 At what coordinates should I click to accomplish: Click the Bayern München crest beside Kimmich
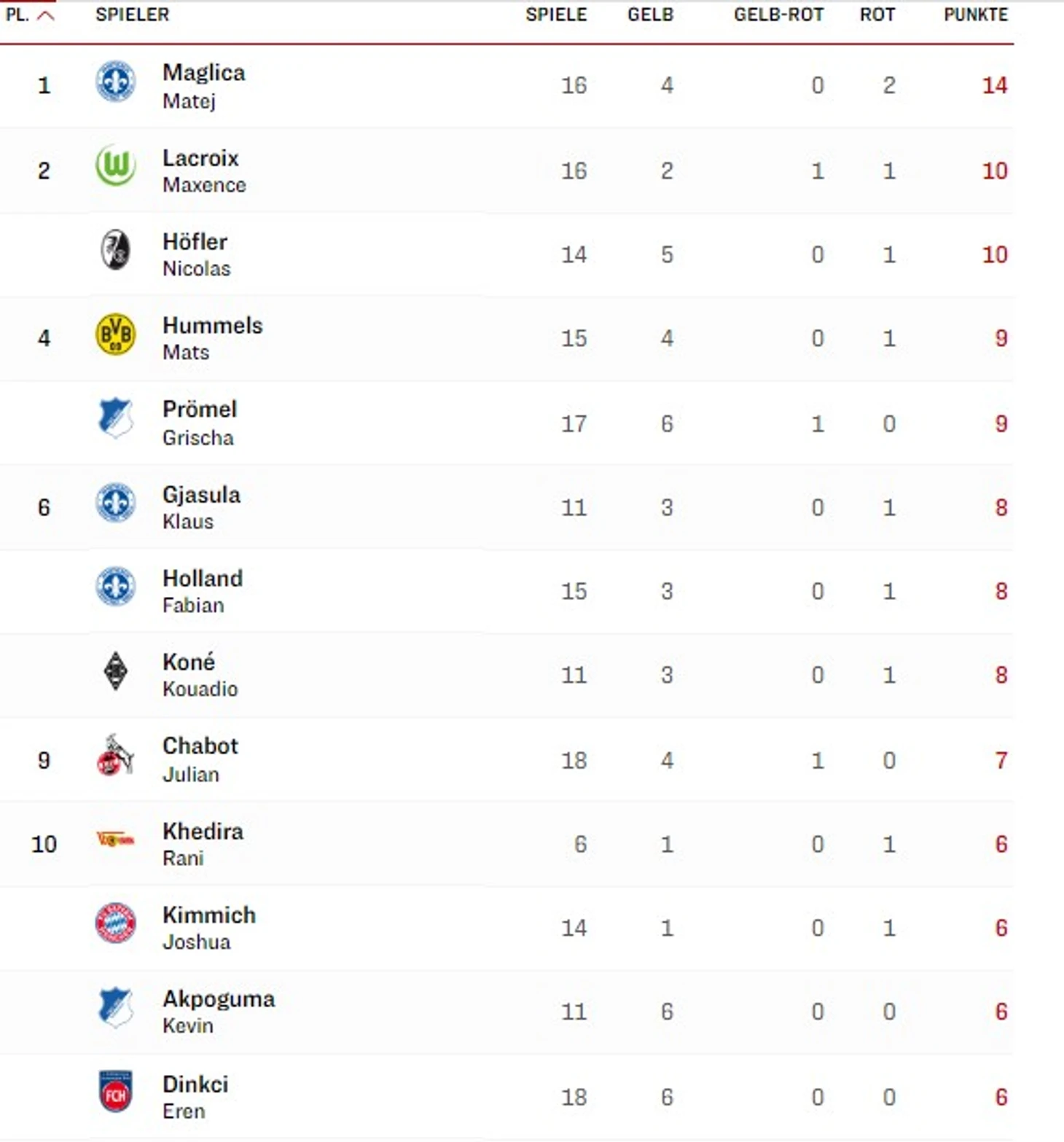click(115, 923)
